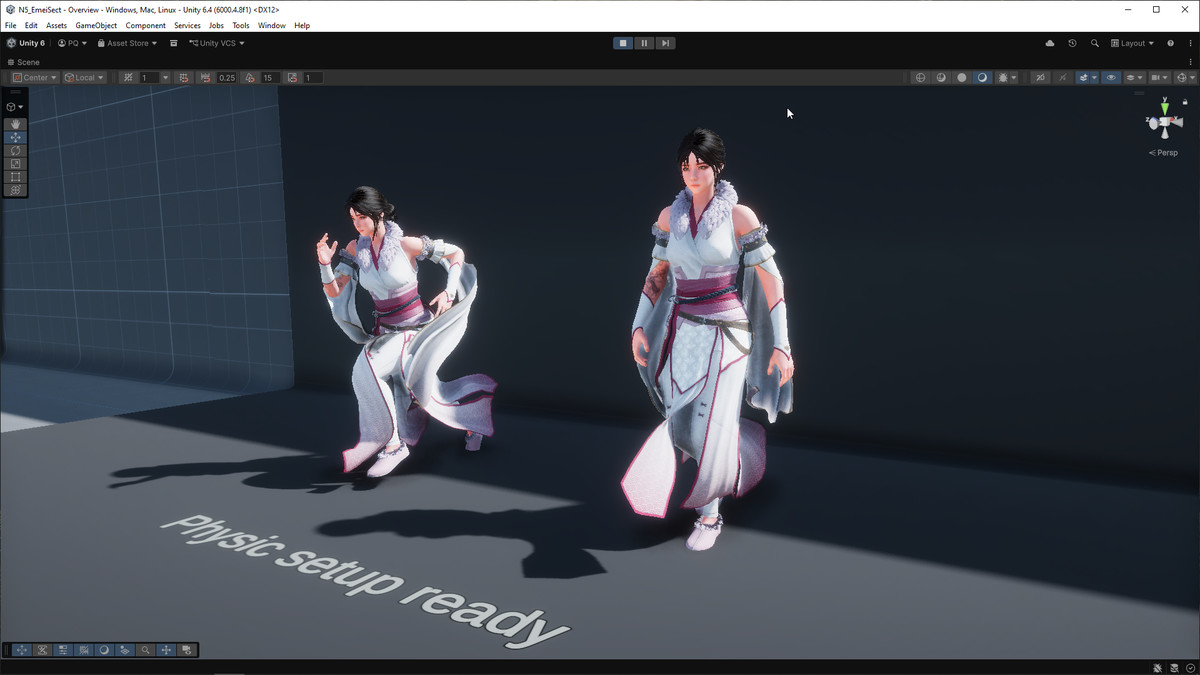Screen dimensions: 1200x675
Task: Toggle grid snapping icon
Action: [x=128, y=78]
